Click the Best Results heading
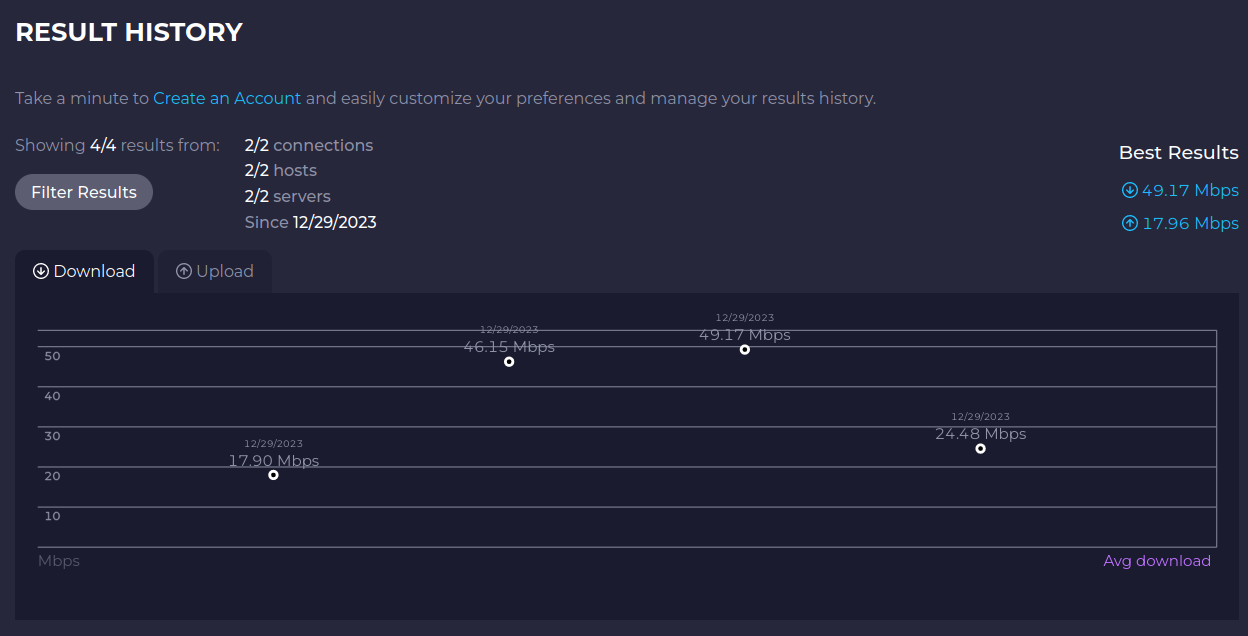The width and height of the screenshot is (1248, 636). pos(1178,152)
